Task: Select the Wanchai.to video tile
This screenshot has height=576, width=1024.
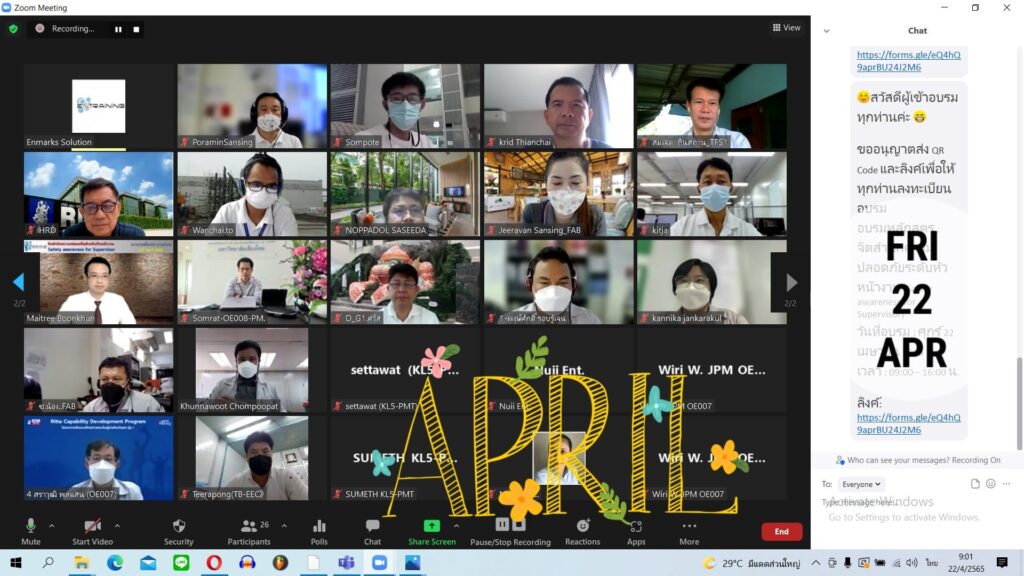Action: tap(252, 194)
